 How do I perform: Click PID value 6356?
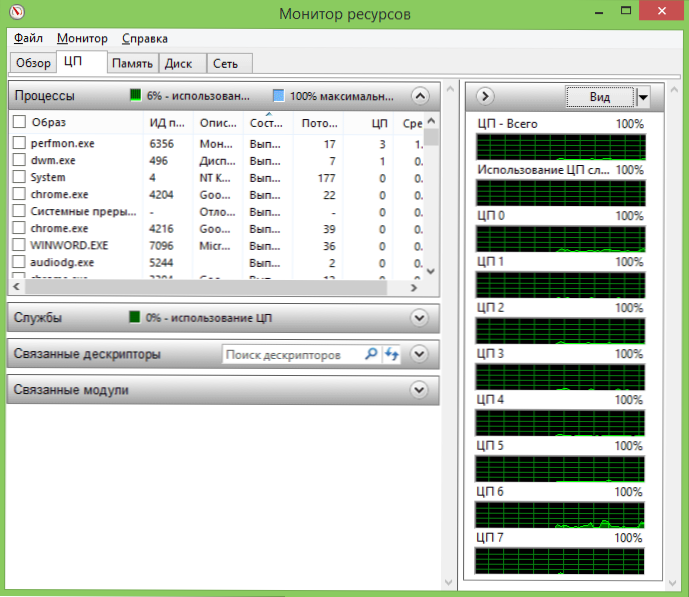161,144
